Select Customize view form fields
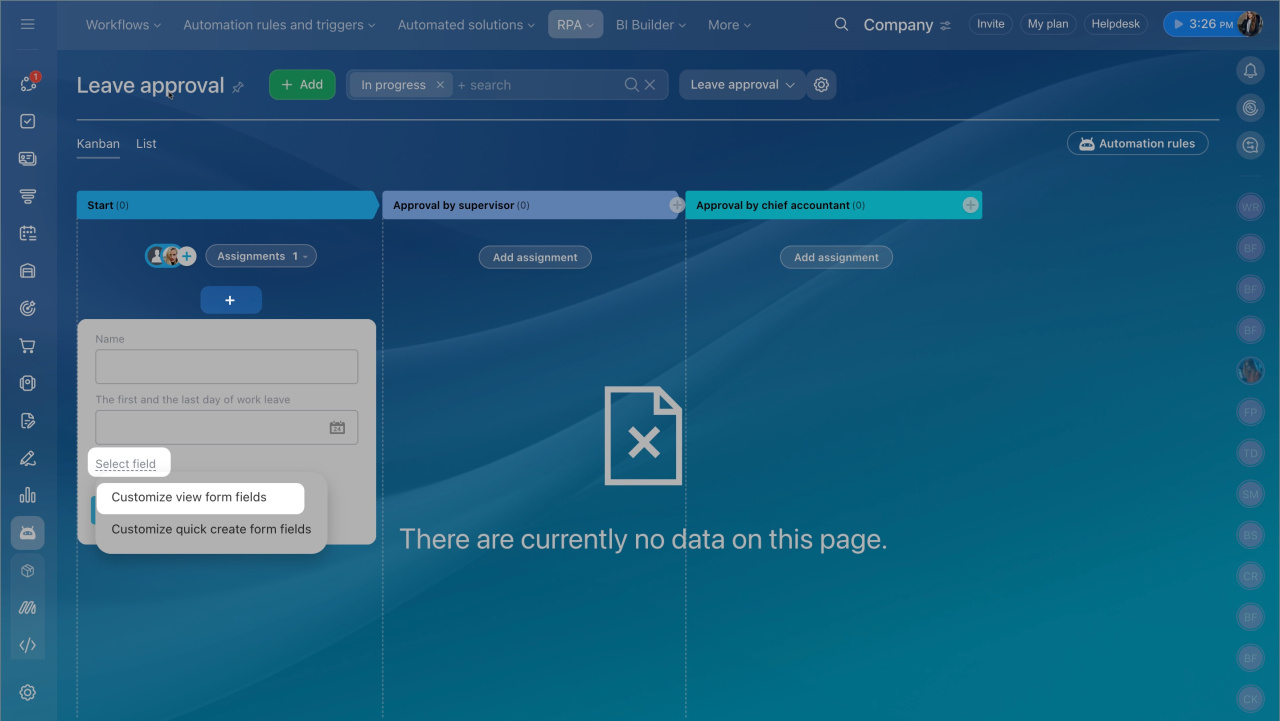This screenshot has height=721, width=1280. 189,497
